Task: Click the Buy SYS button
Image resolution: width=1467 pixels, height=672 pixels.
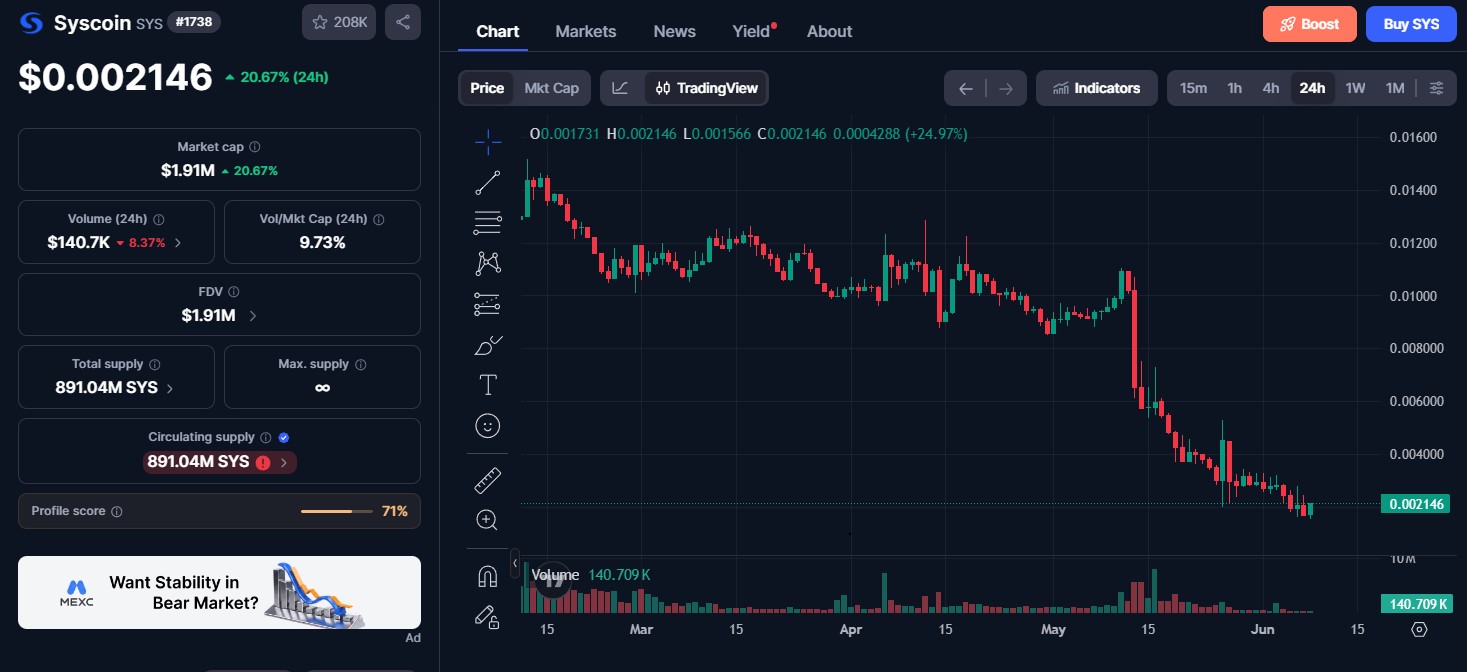Action: pos(1411,24)
